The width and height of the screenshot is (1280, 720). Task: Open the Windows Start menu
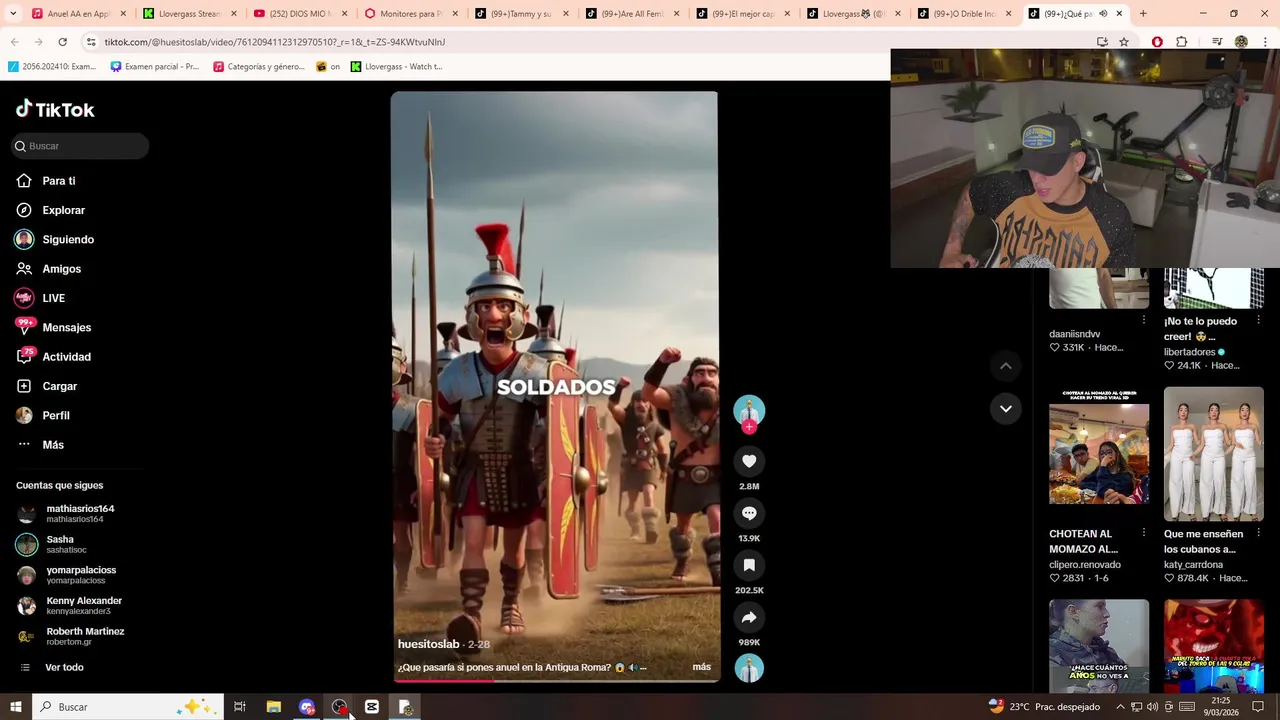15,707
